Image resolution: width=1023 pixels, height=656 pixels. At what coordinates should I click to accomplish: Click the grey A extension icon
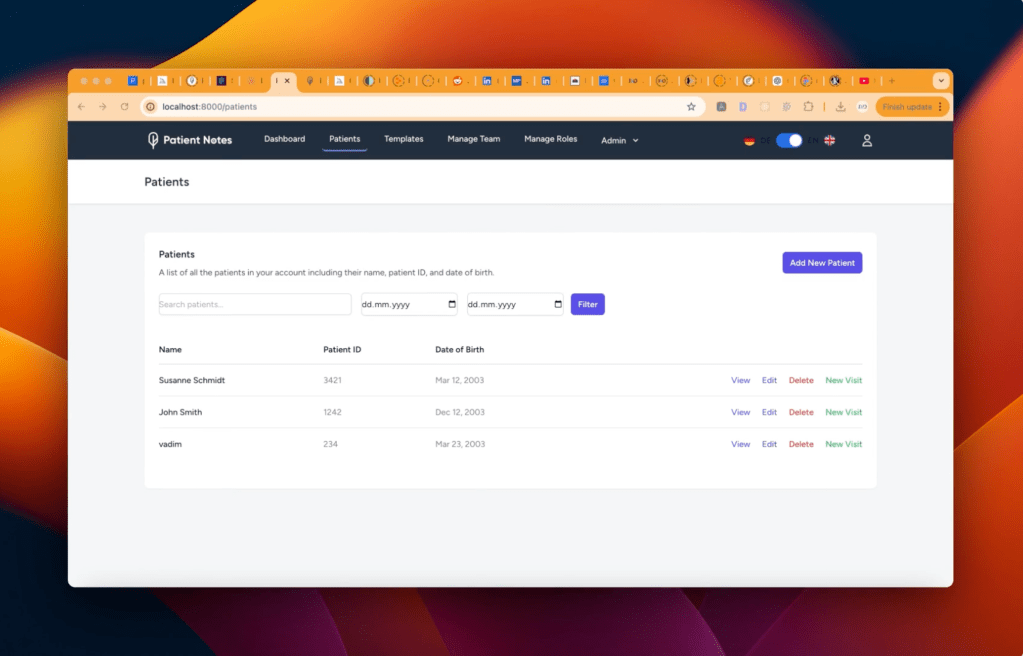(x=721, y=106)
